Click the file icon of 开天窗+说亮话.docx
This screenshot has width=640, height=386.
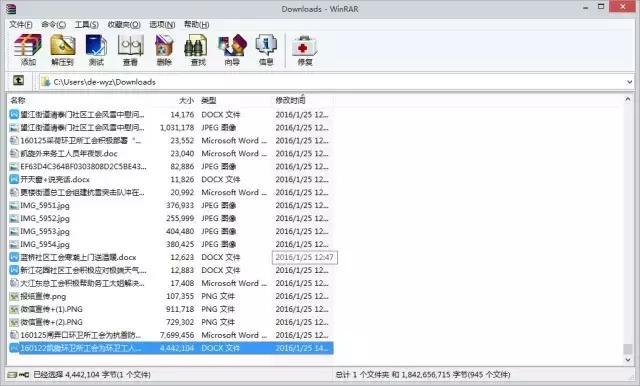[14, 179]
